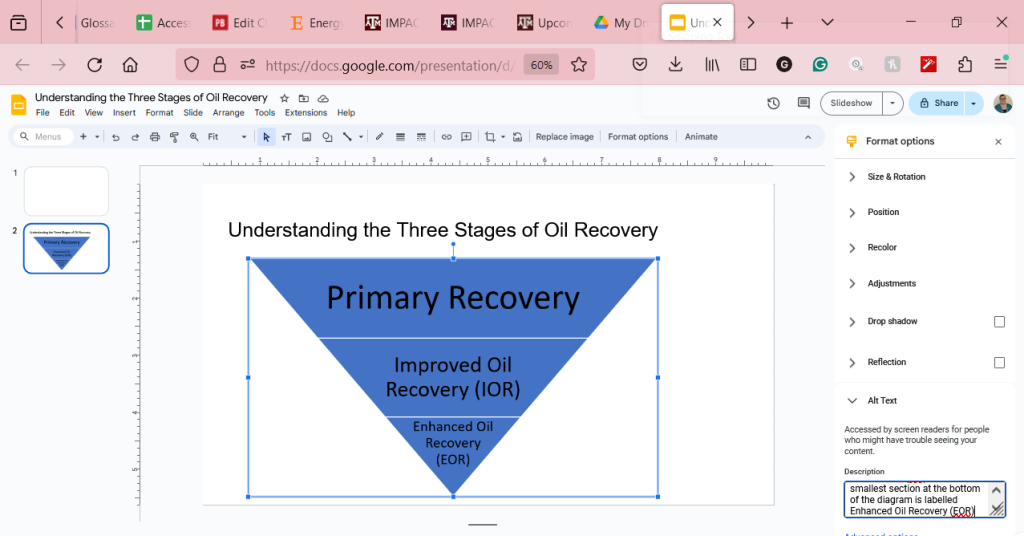The width and height of the screenshot is (1024, 536).
Task: Open the Format menu
Action: pos(159,113)
